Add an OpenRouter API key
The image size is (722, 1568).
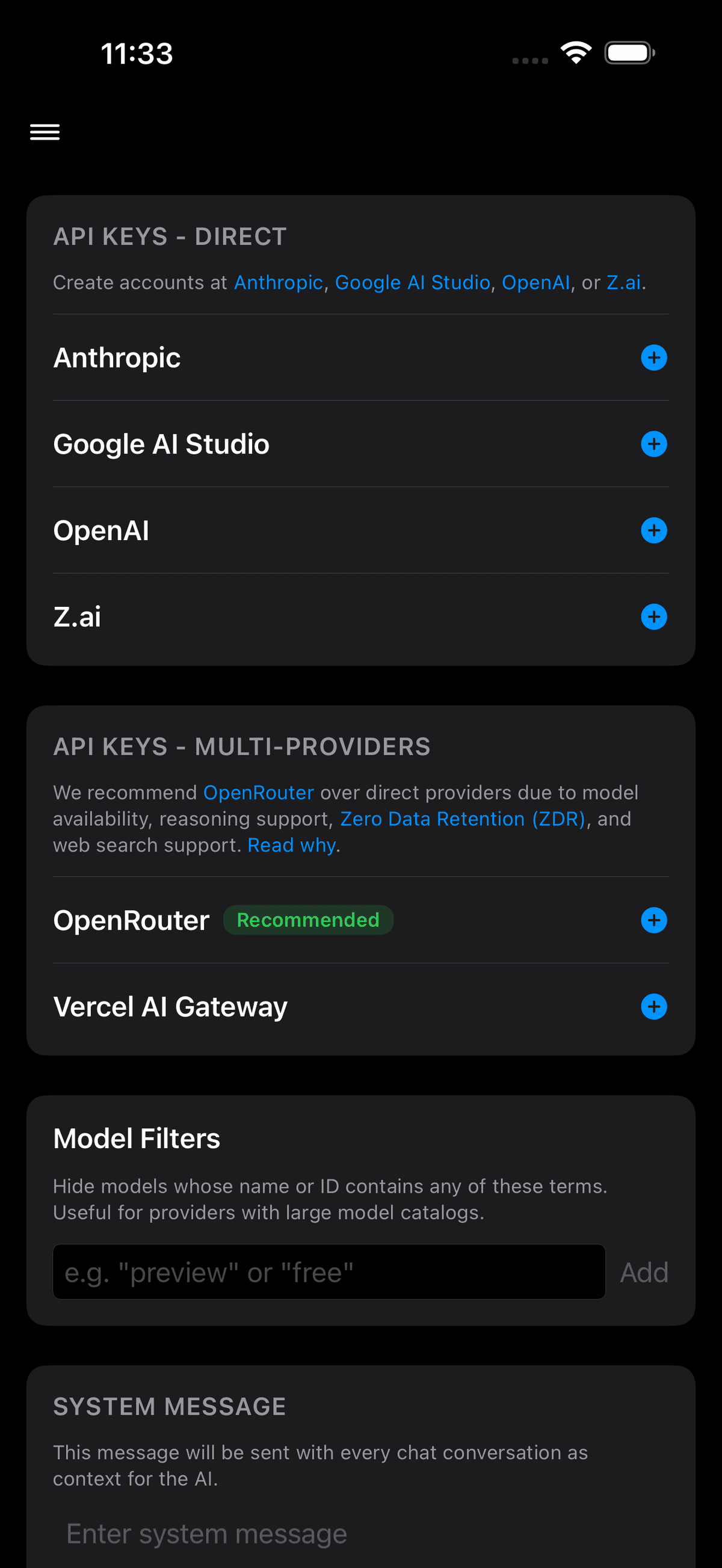[654, 920]
